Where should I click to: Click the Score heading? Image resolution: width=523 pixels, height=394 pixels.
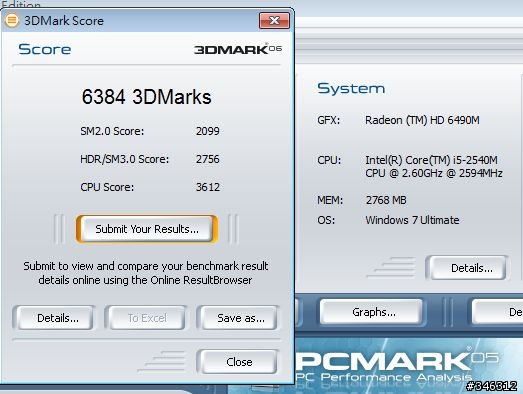[x=45, y=49]
